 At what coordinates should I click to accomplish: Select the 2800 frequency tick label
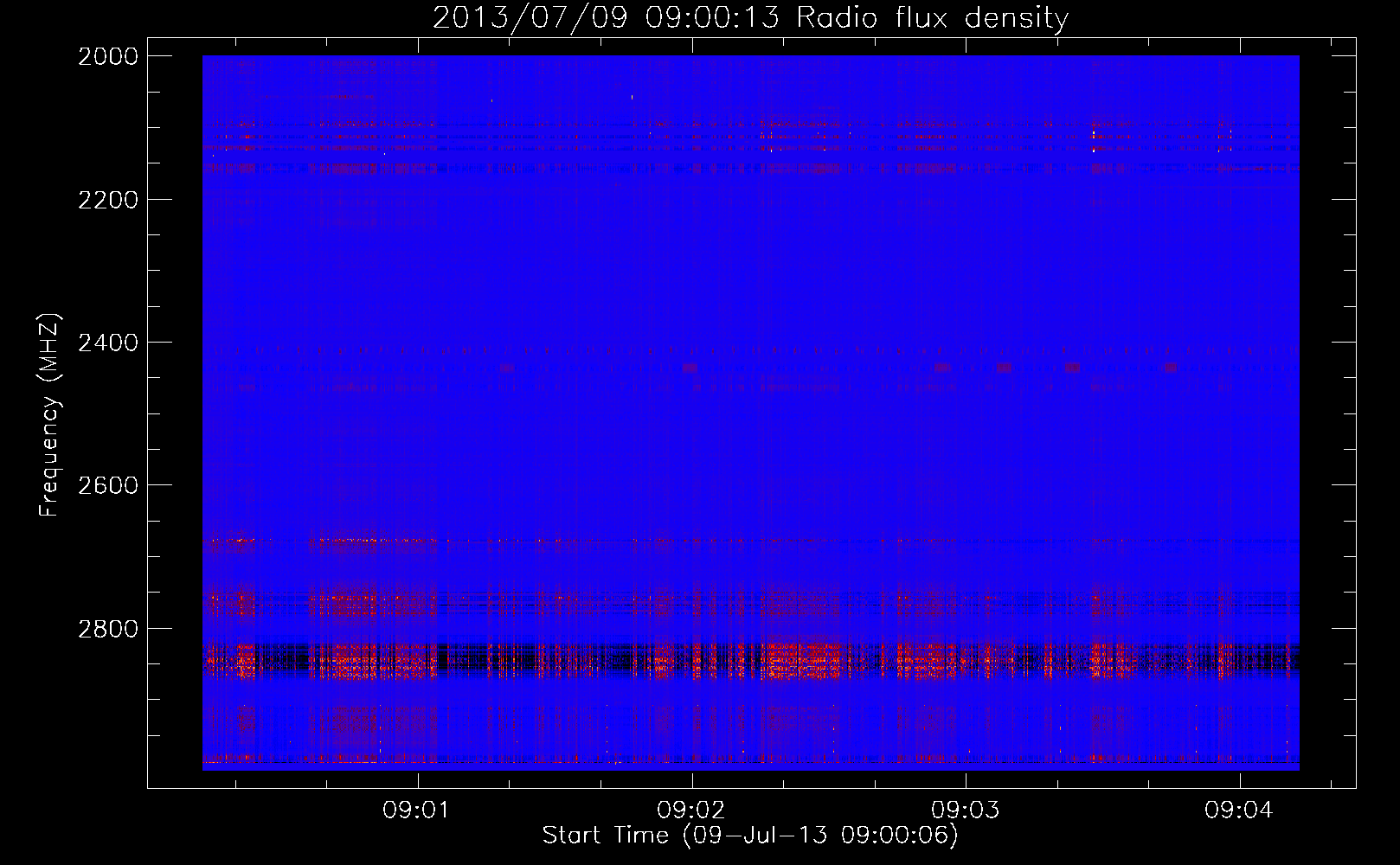click(x=108, y=629)
